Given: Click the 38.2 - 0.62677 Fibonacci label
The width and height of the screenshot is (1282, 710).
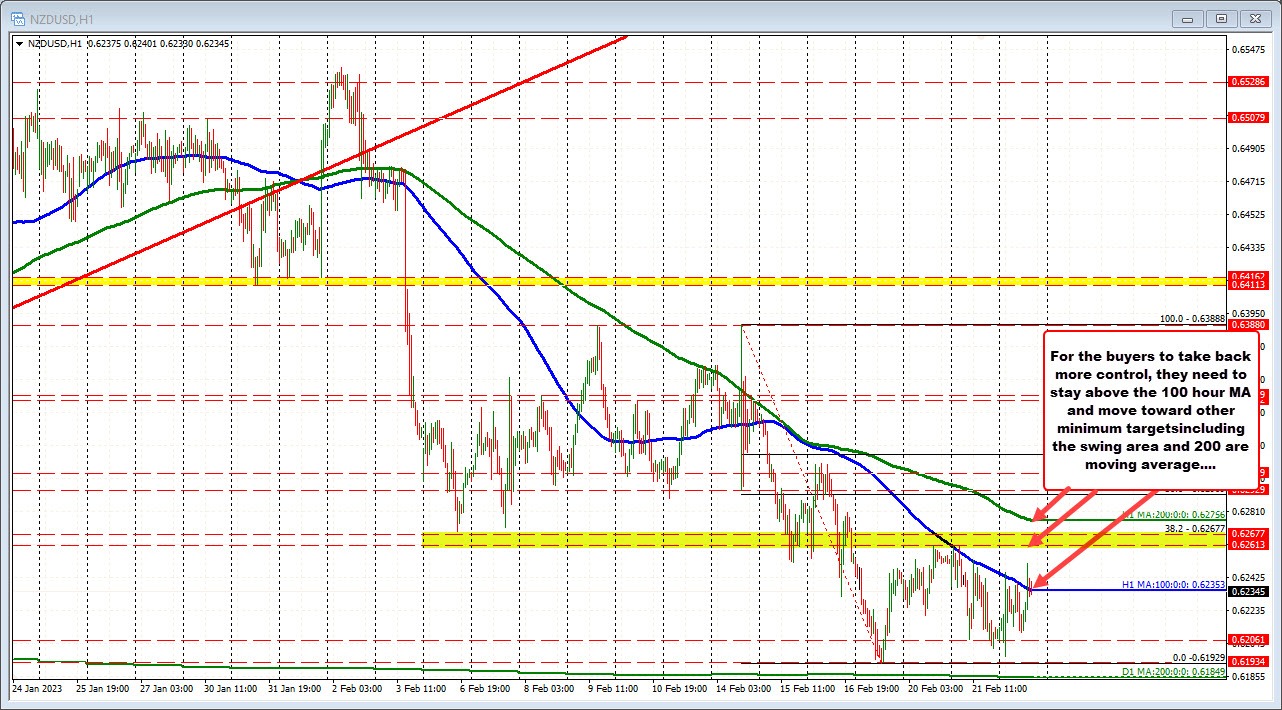Looking at the screenshot, I should point(1193,527).
